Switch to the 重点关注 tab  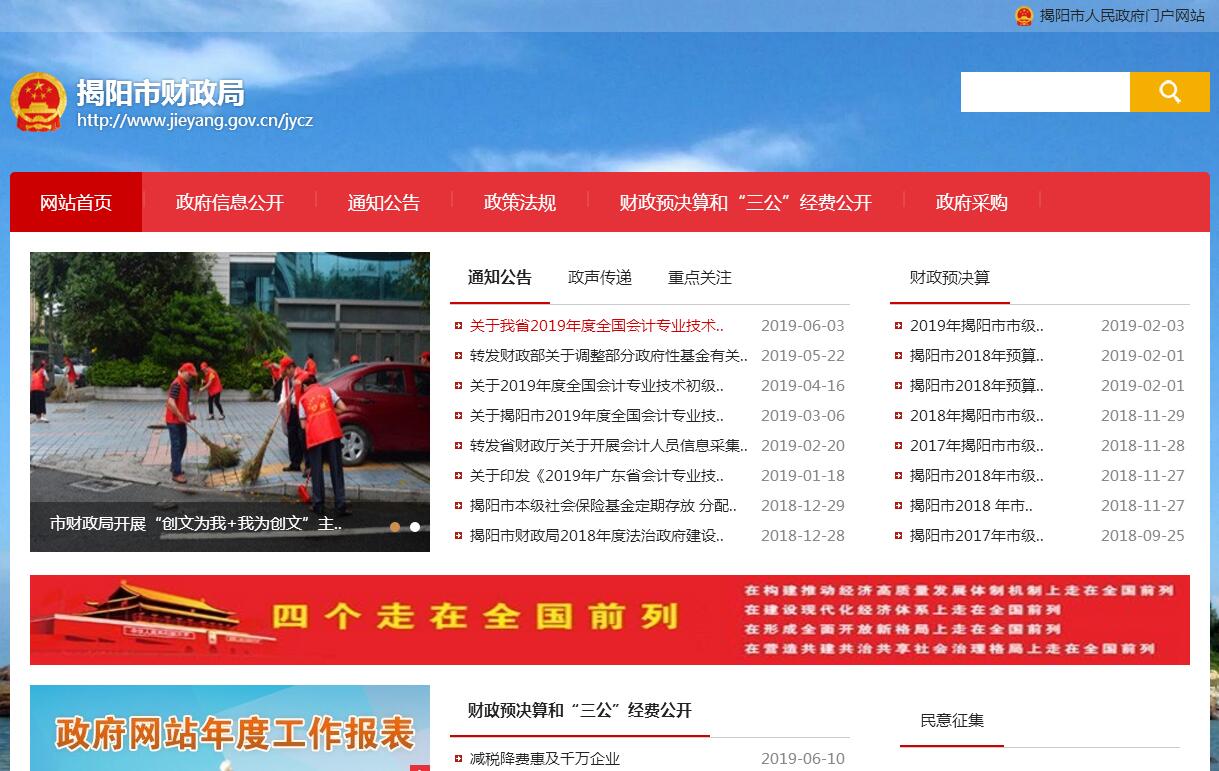(700, 278)
